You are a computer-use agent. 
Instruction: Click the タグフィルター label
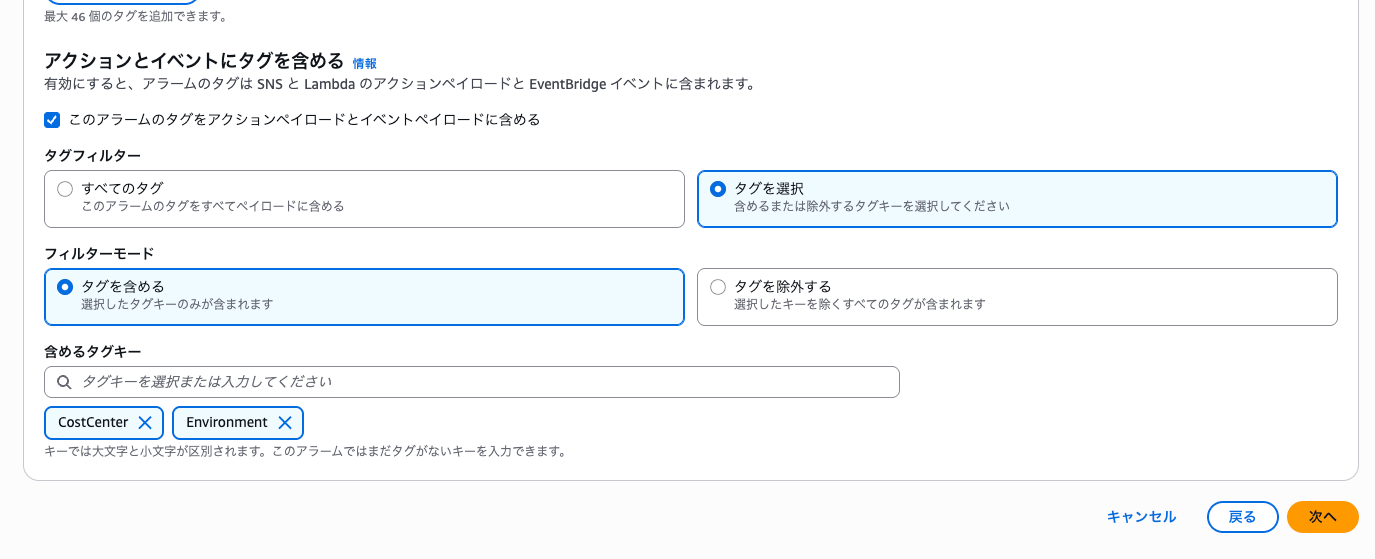pos(92,156)
